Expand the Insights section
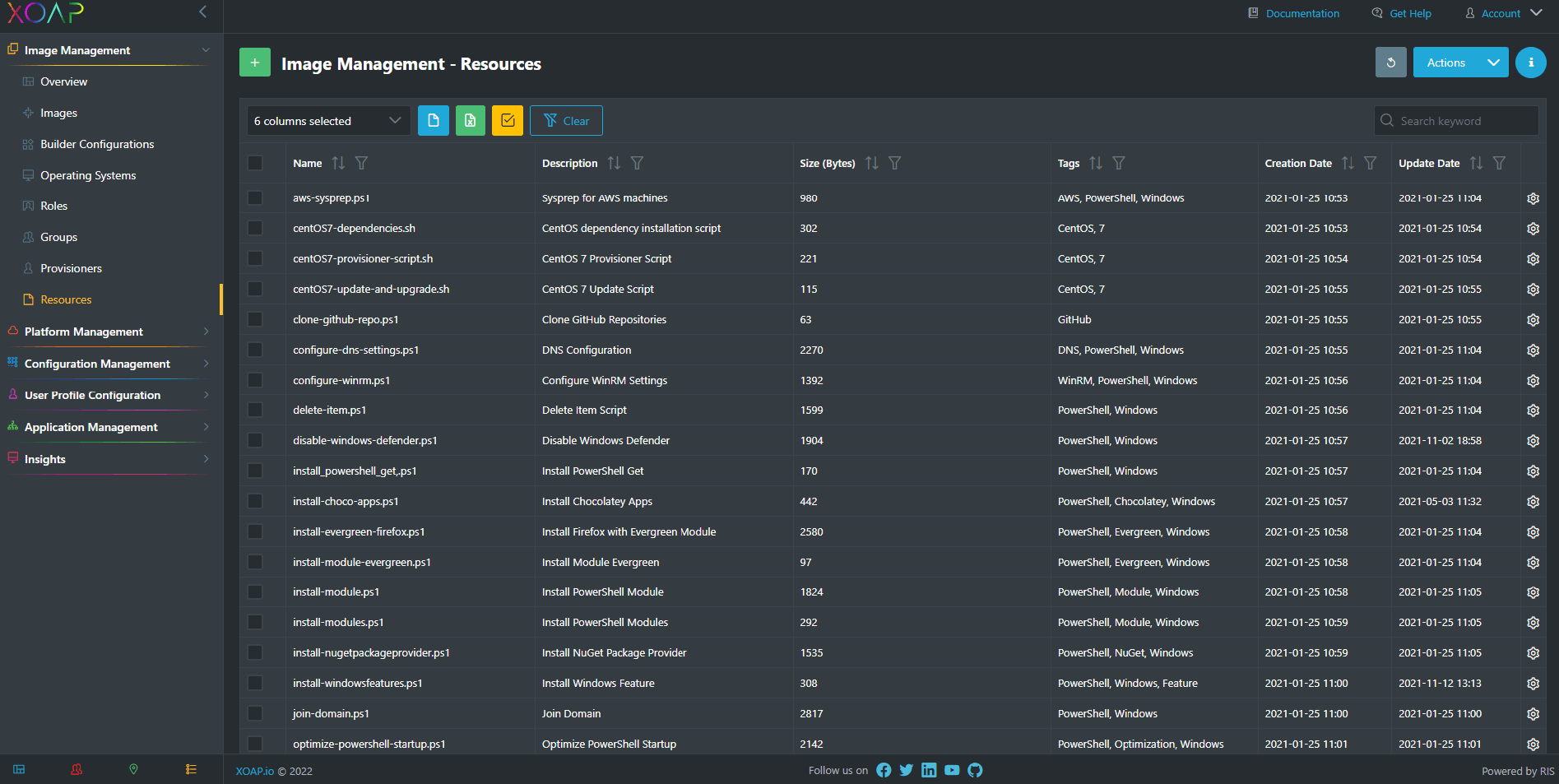Screen dimensions: 1559x784 (x=111, y=459)
